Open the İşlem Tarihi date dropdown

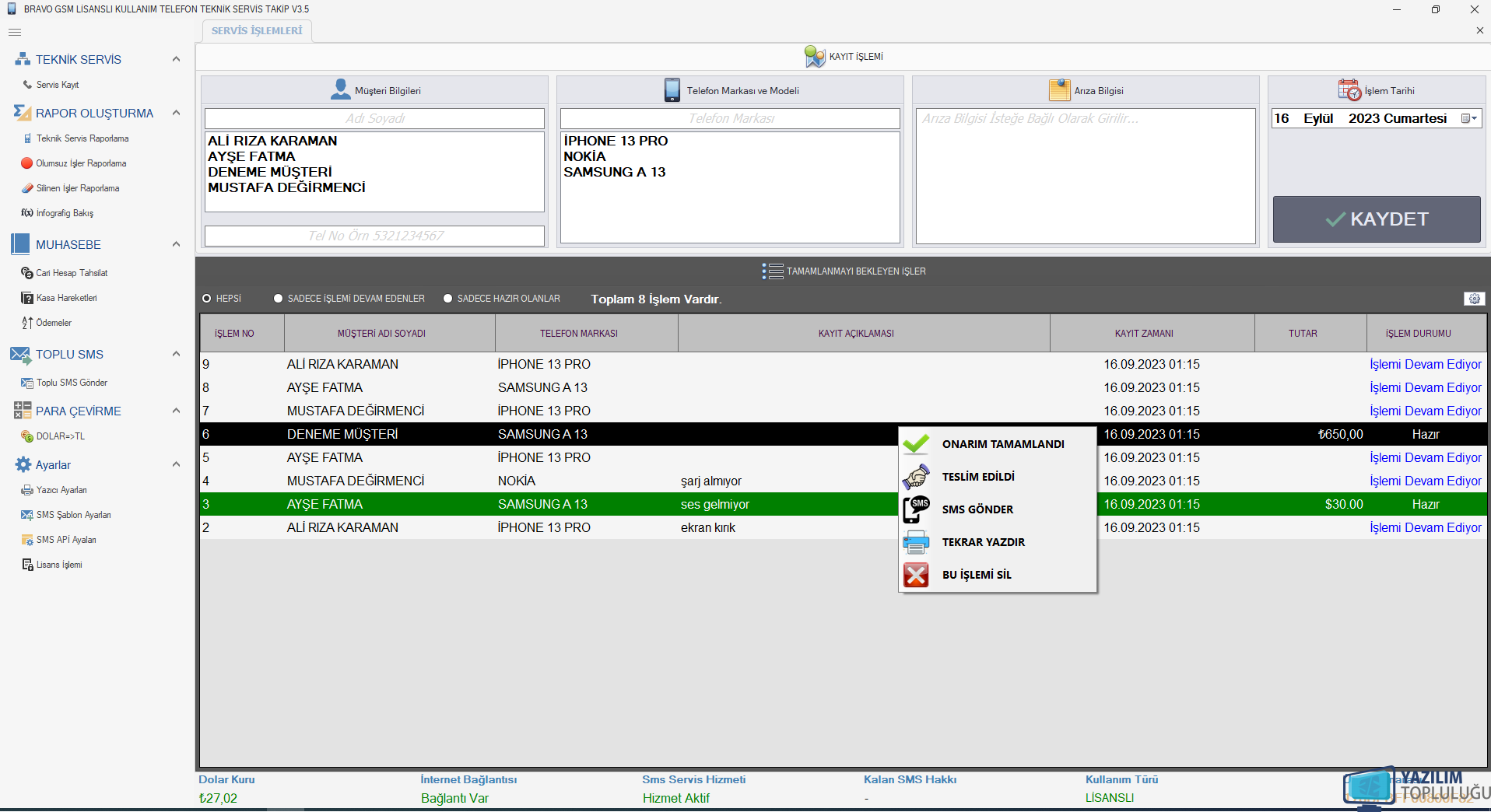point(1469,118)
